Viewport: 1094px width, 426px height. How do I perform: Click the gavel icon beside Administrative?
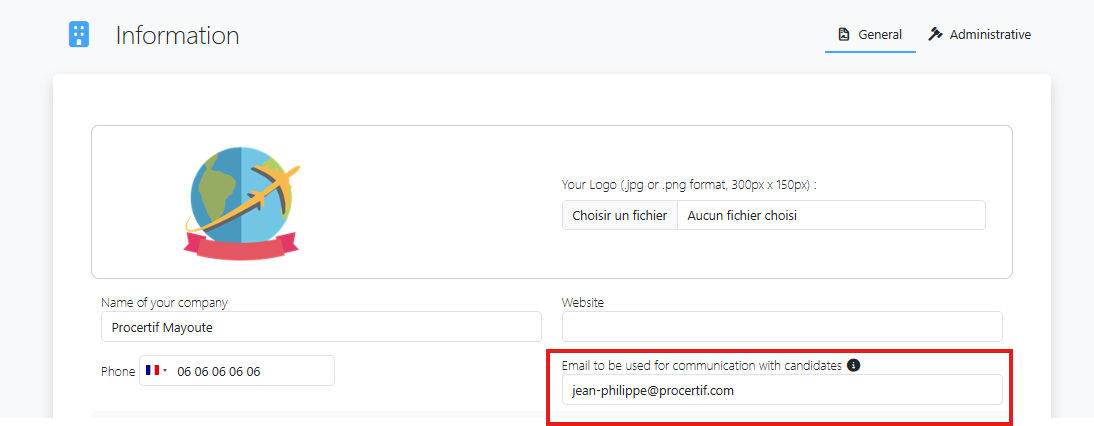click(936, 35)
